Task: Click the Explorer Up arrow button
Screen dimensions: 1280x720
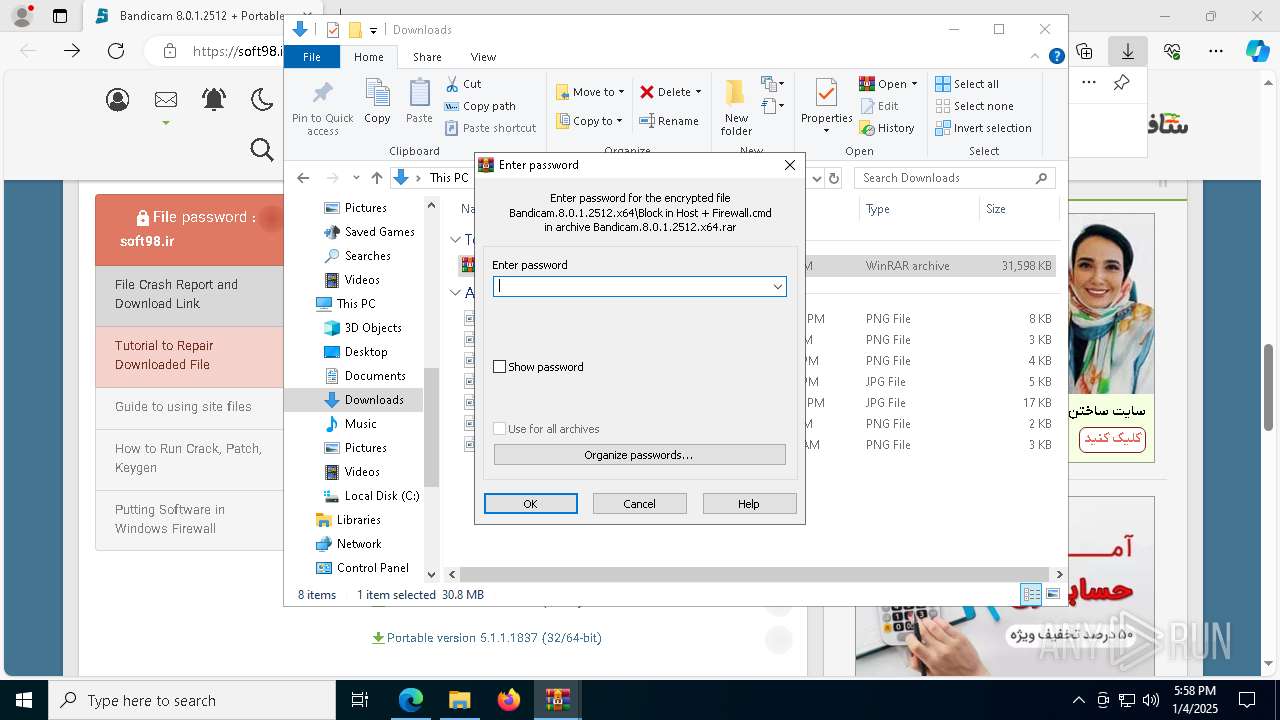Action: 377,178
